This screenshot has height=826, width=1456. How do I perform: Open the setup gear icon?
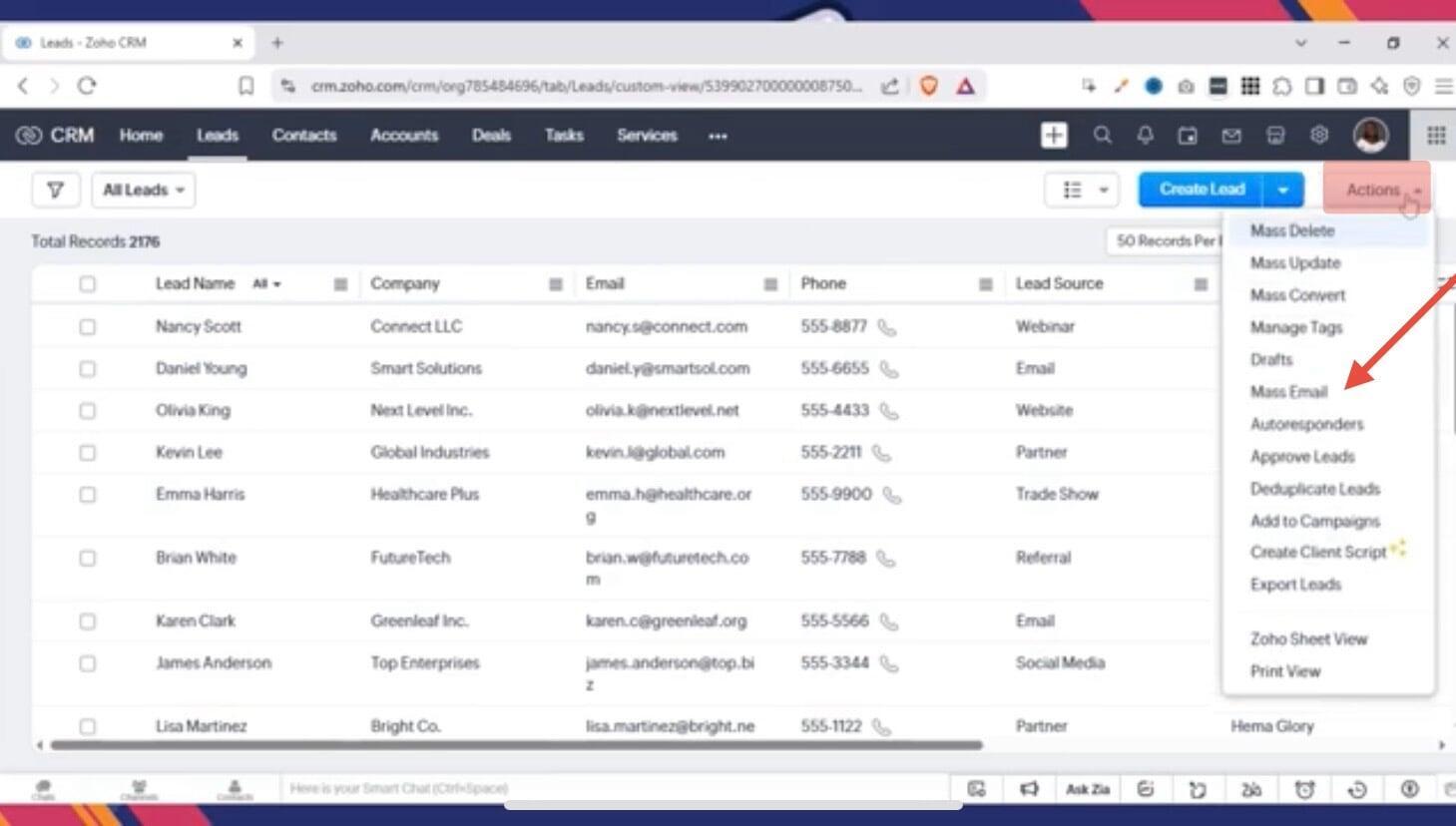pyautogui.click(x=1319, y=136)
